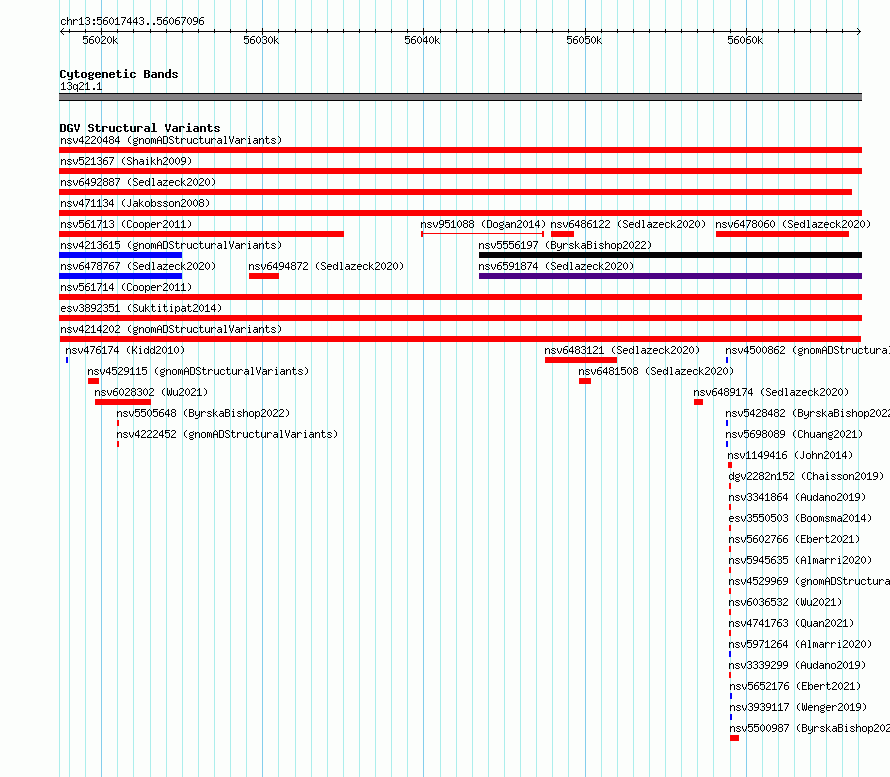Click the 56040k ruler tick label
The height and width of the screenshot is (777, 890).
[422, 40]
